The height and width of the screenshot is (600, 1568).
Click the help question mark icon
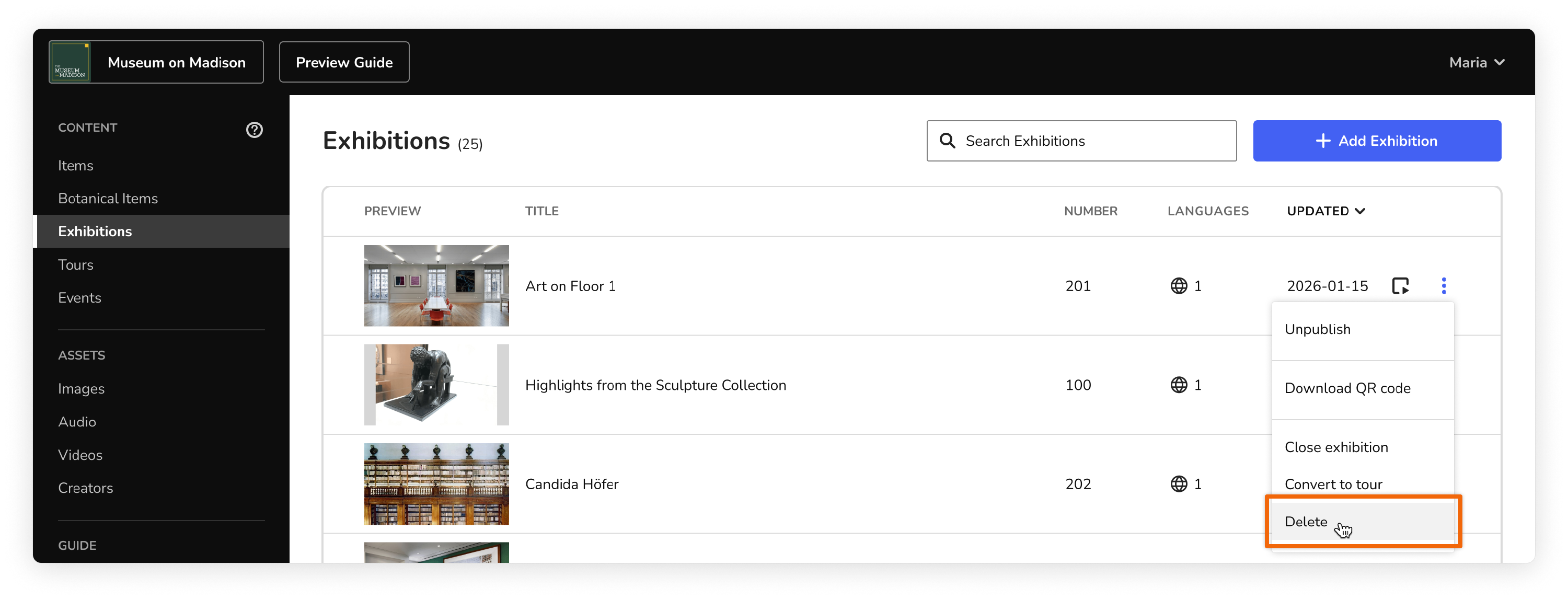pos(254,130)
